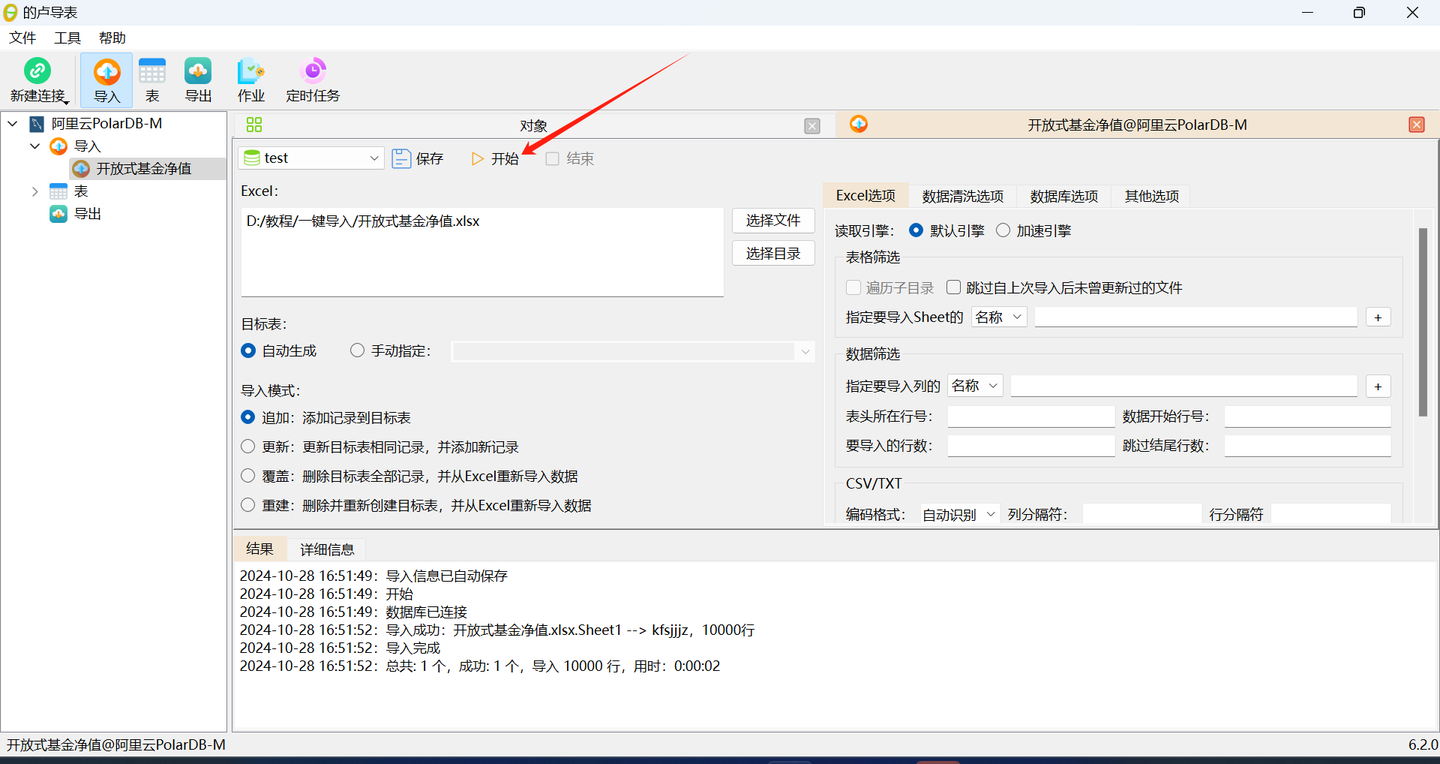Image resolution: width=1440 pixels, height=764 pixels.
Task: Select 默认引擎 radio button
Action: pos(916,230)
